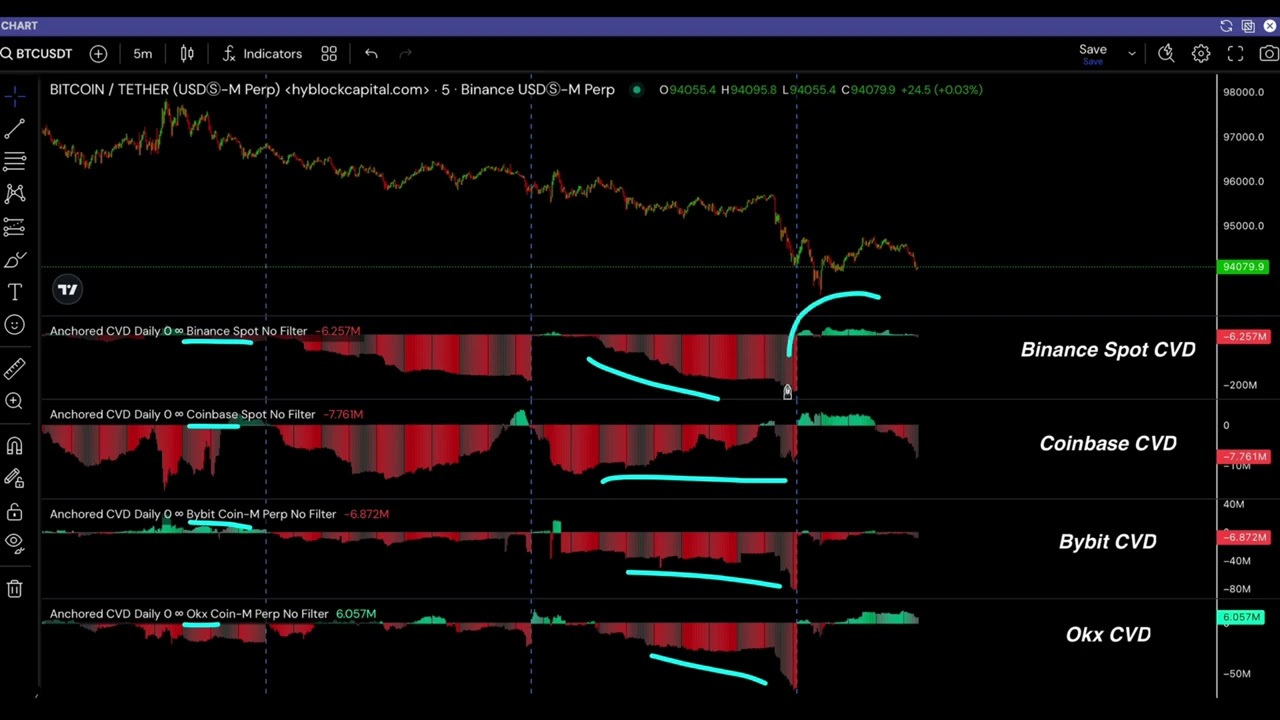Open the Fibonacci retracement tools
The width and height of the screenshot is (1280, 720).
(14, 161)
